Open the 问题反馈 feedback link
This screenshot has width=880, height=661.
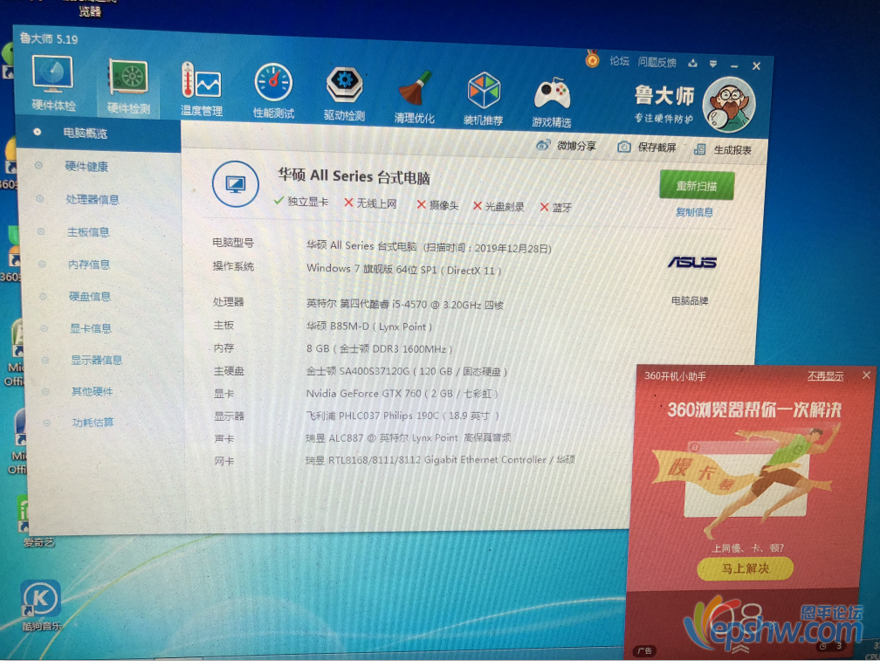[657, 62]
